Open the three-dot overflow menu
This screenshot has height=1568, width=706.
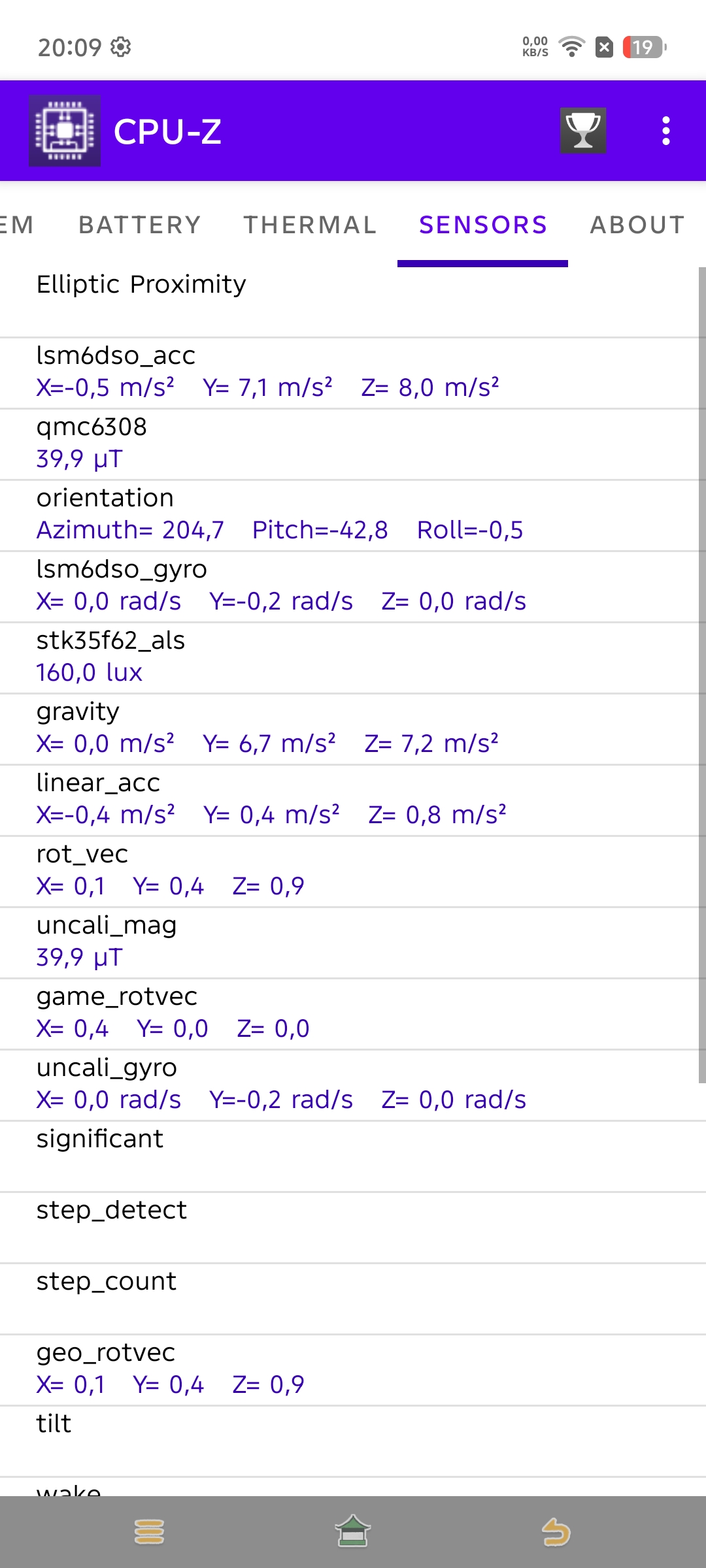665,131
